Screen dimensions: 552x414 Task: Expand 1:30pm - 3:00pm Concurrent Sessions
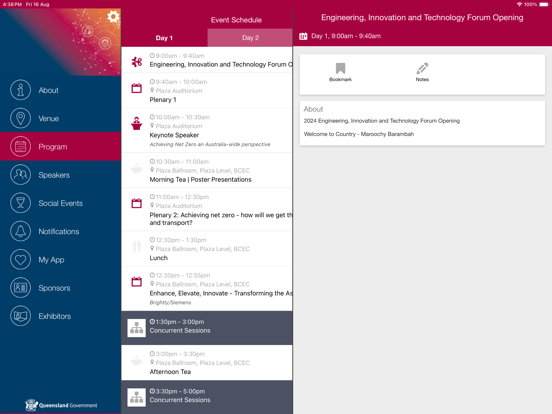pyautogui.click(x=207, y=328)
